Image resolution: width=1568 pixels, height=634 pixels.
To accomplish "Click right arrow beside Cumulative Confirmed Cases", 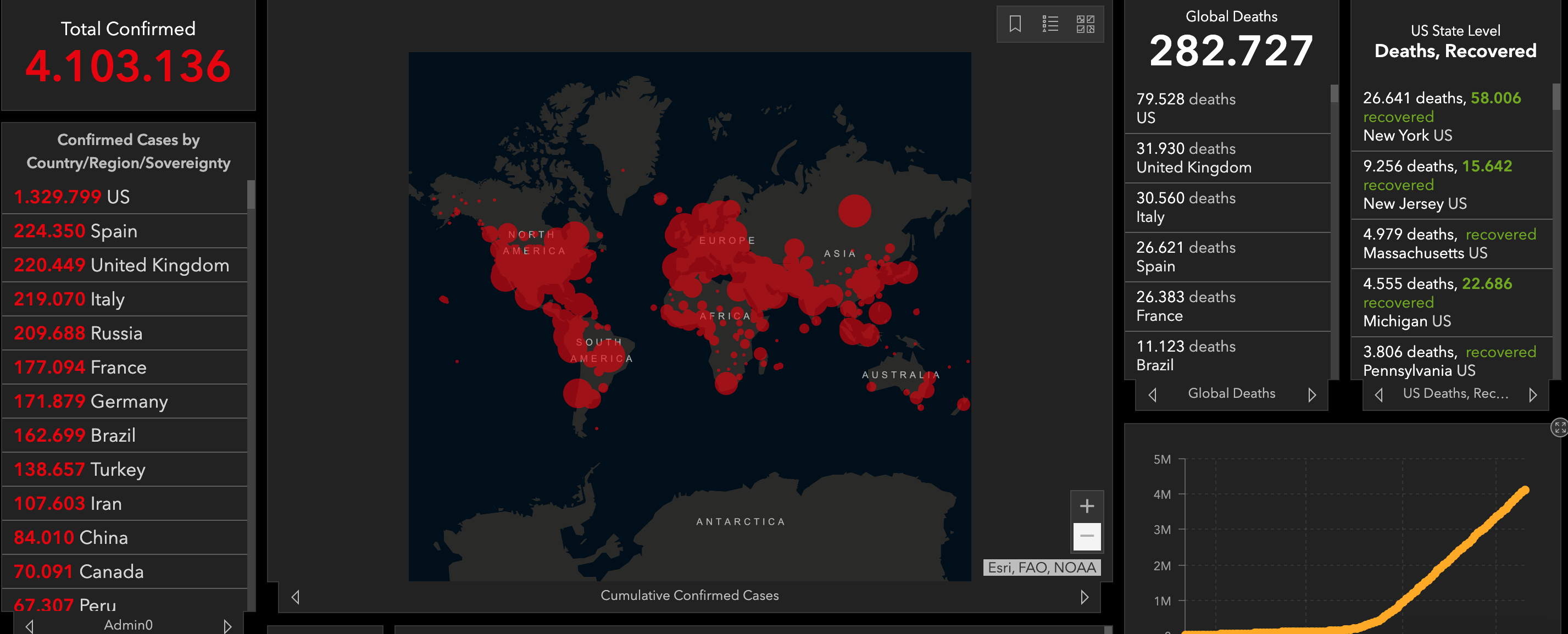I will click(x=1084, y=597).
